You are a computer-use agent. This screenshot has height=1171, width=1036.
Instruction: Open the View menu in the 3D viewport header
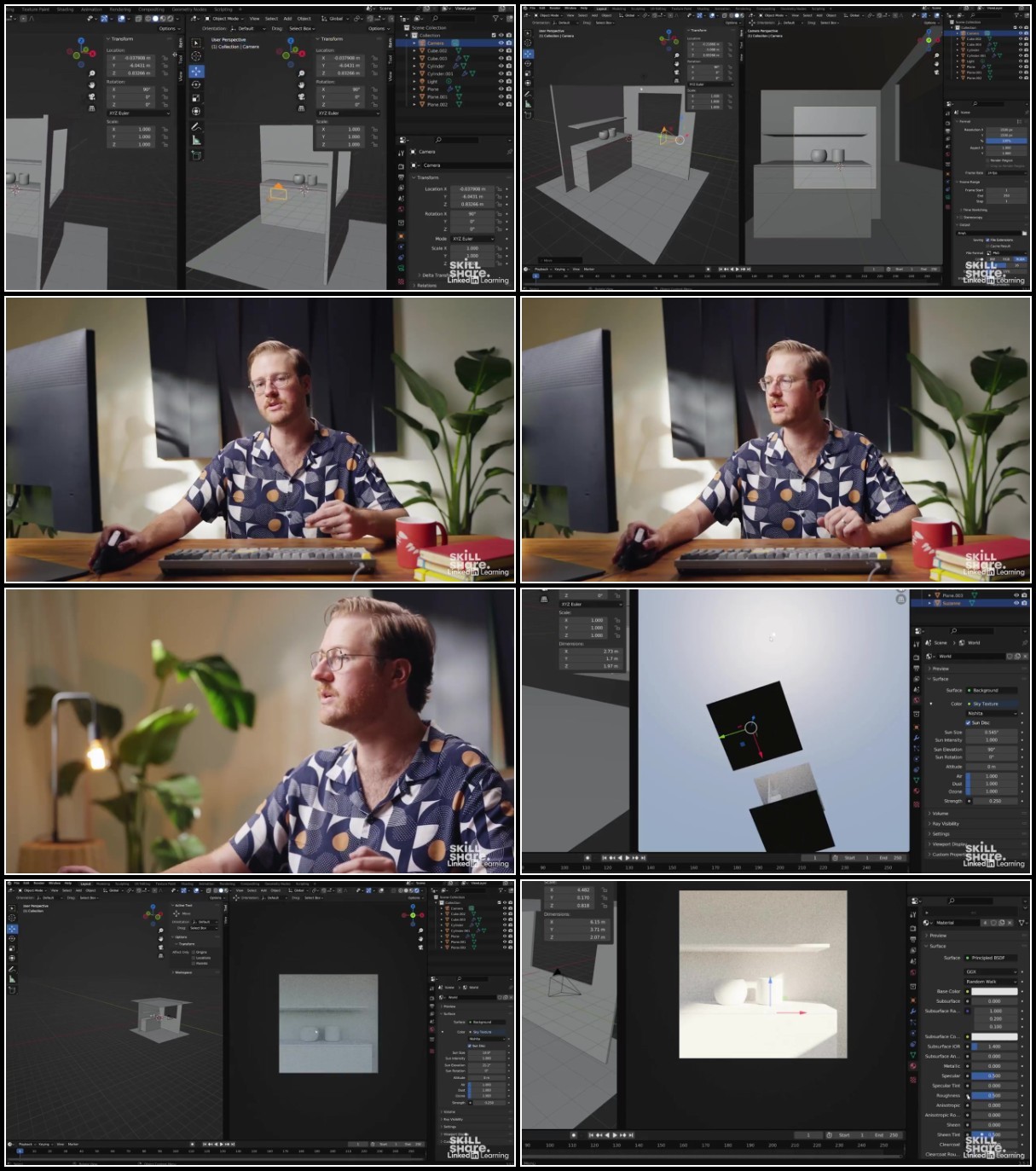[254, 18]
